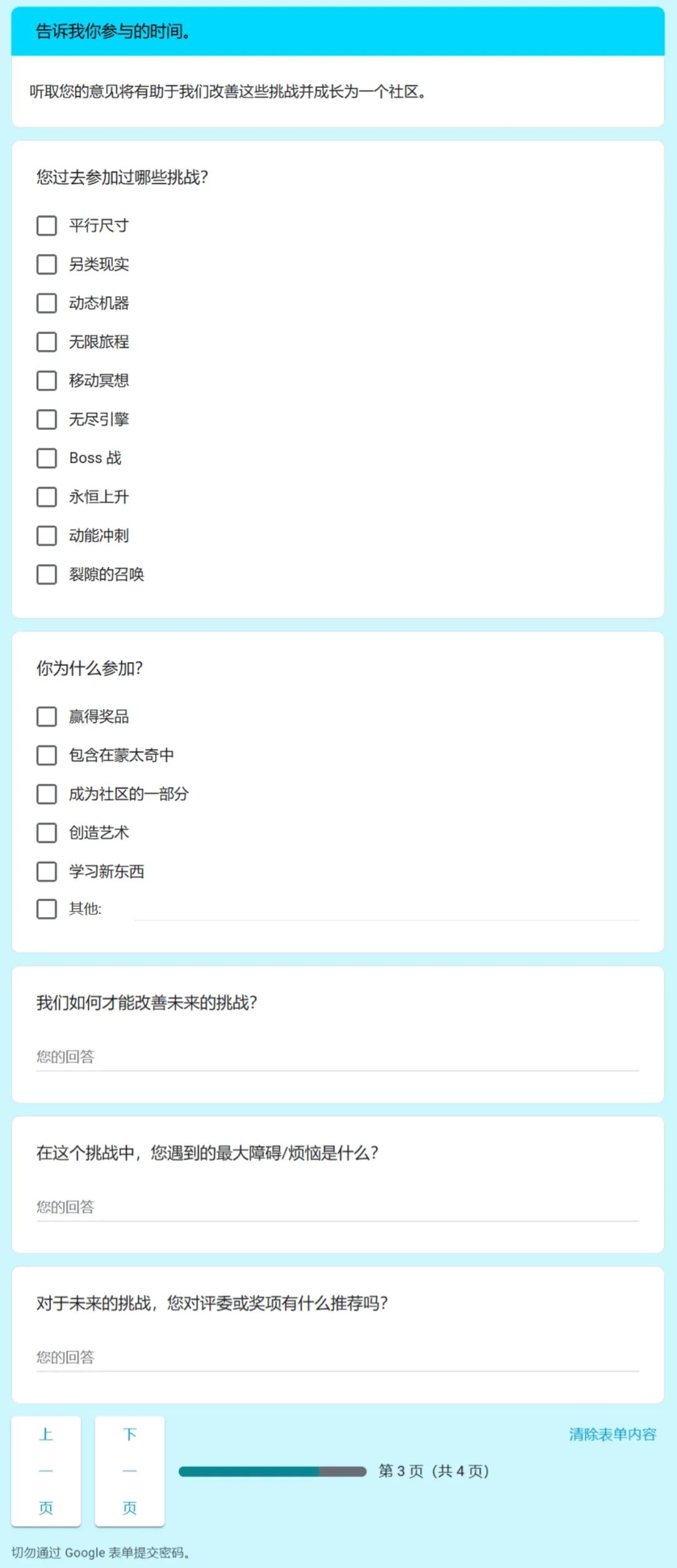Check the 移动冥想 option

pos(46,382)
